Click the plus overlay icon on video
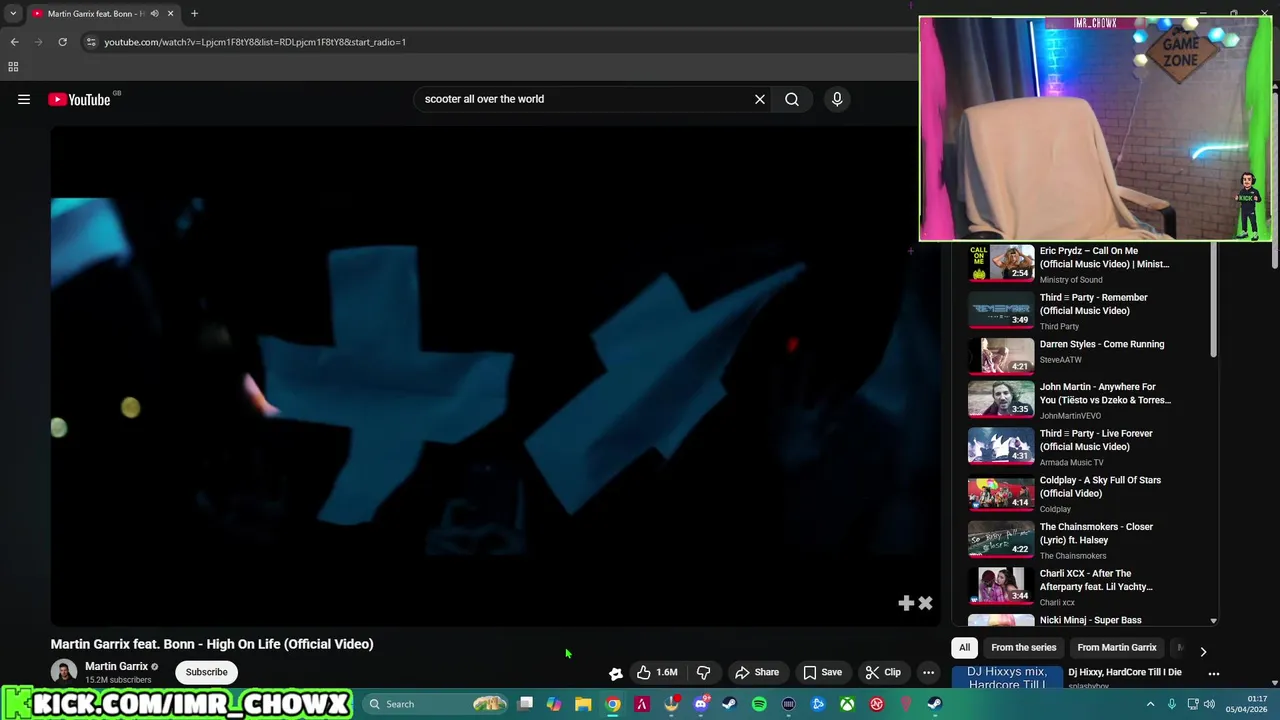The height and width of the screenshot is (720, 1280). click(x=906, y=603)
